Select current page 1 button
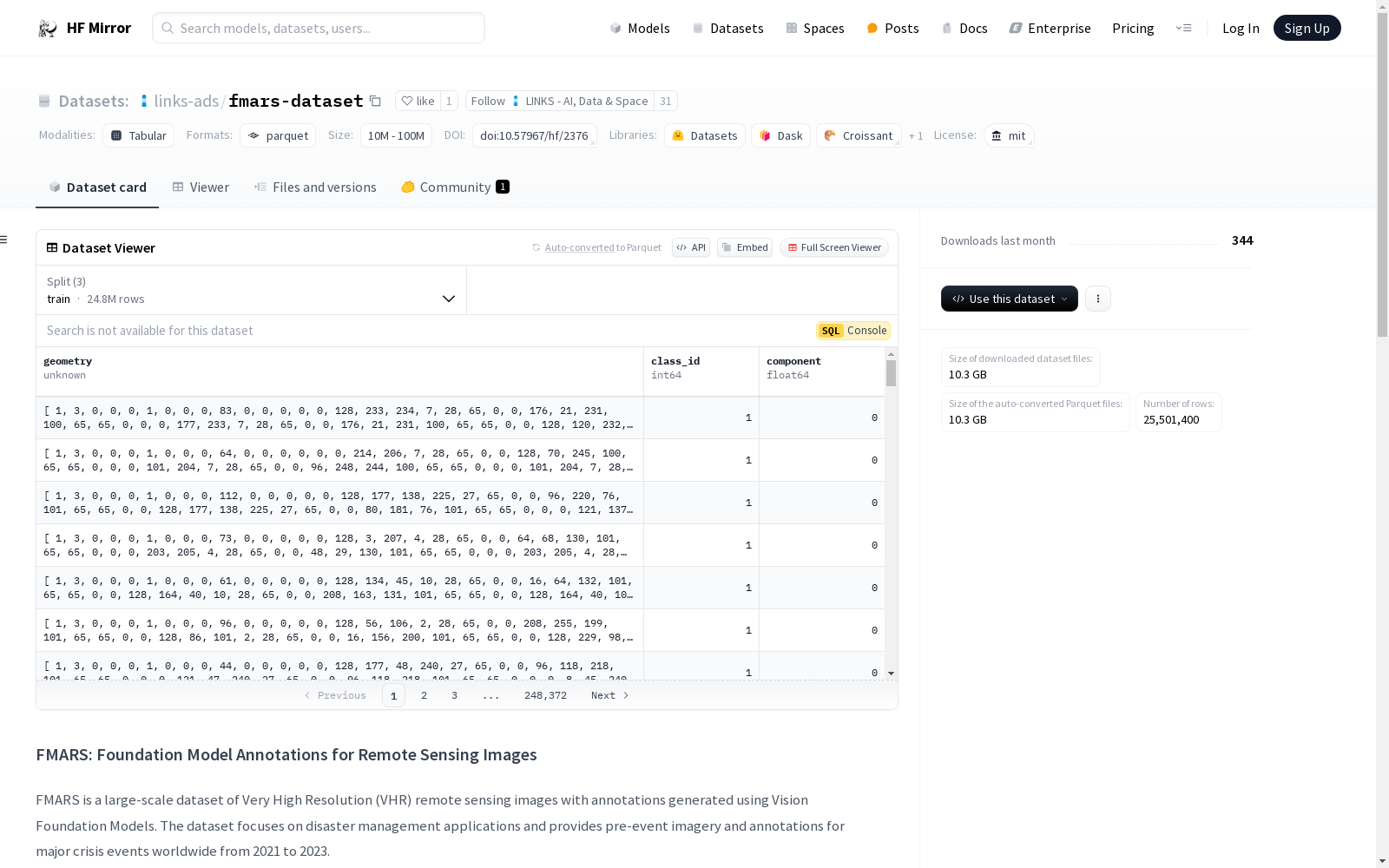The height and width of the screenshot is (868, 1389). pyautogui.click(x=393, y=695)
